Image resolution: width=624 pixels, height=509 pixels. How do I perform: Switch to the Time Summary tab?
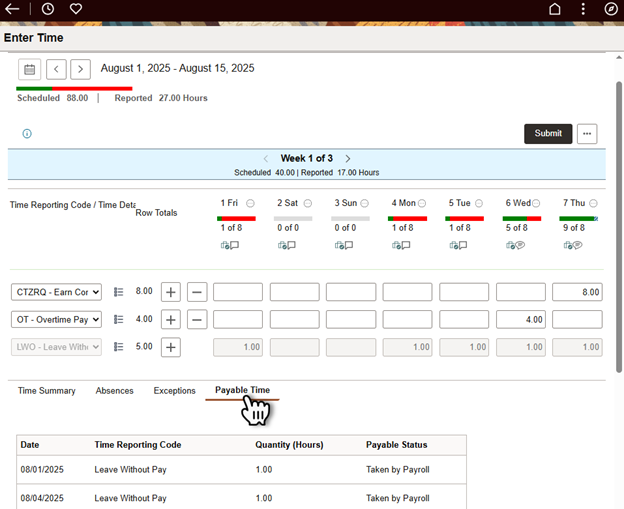[47, 391]
